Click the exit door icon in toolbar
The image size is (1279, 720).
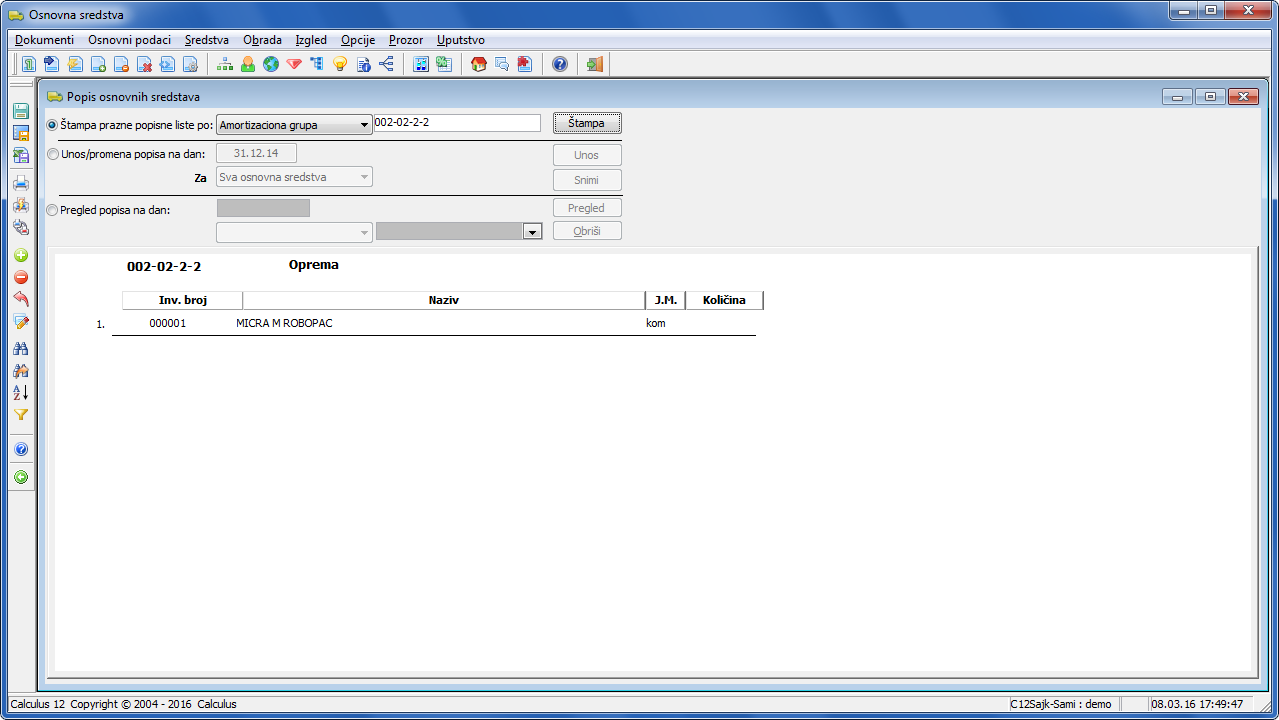coord(595,64)
